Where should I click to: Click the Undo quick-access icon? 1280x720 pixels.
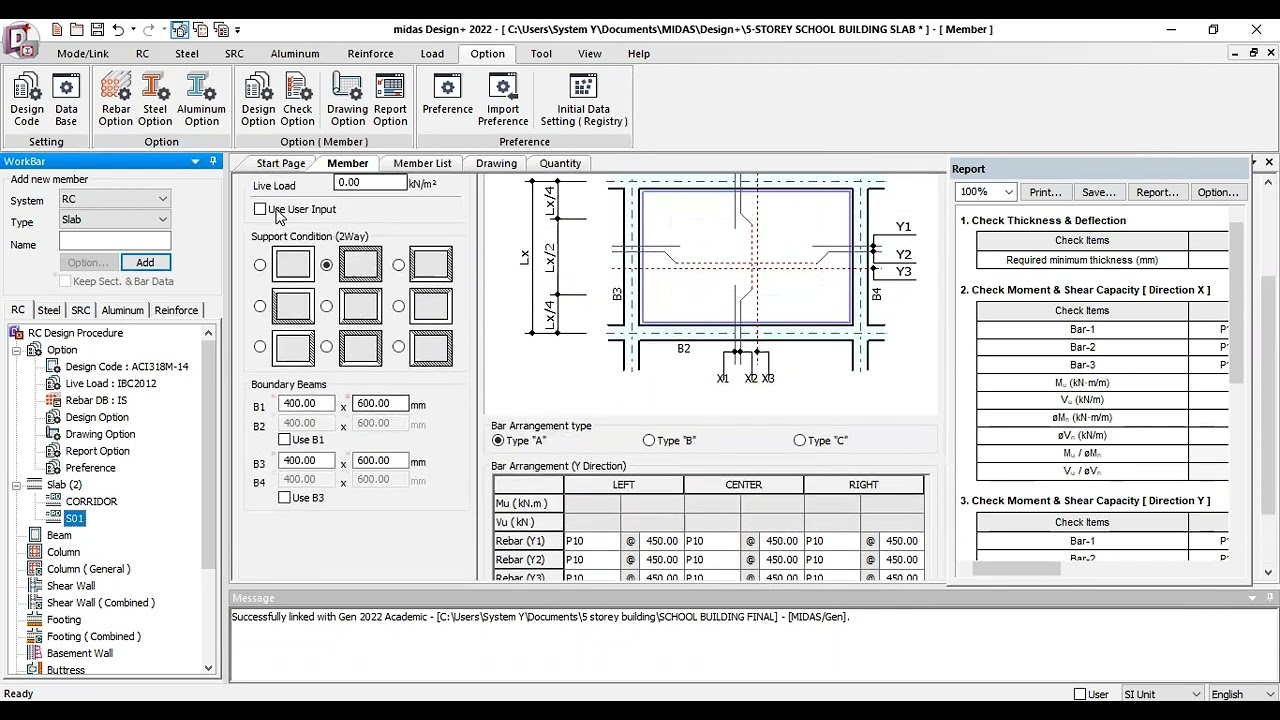click(x=118, y=30)
